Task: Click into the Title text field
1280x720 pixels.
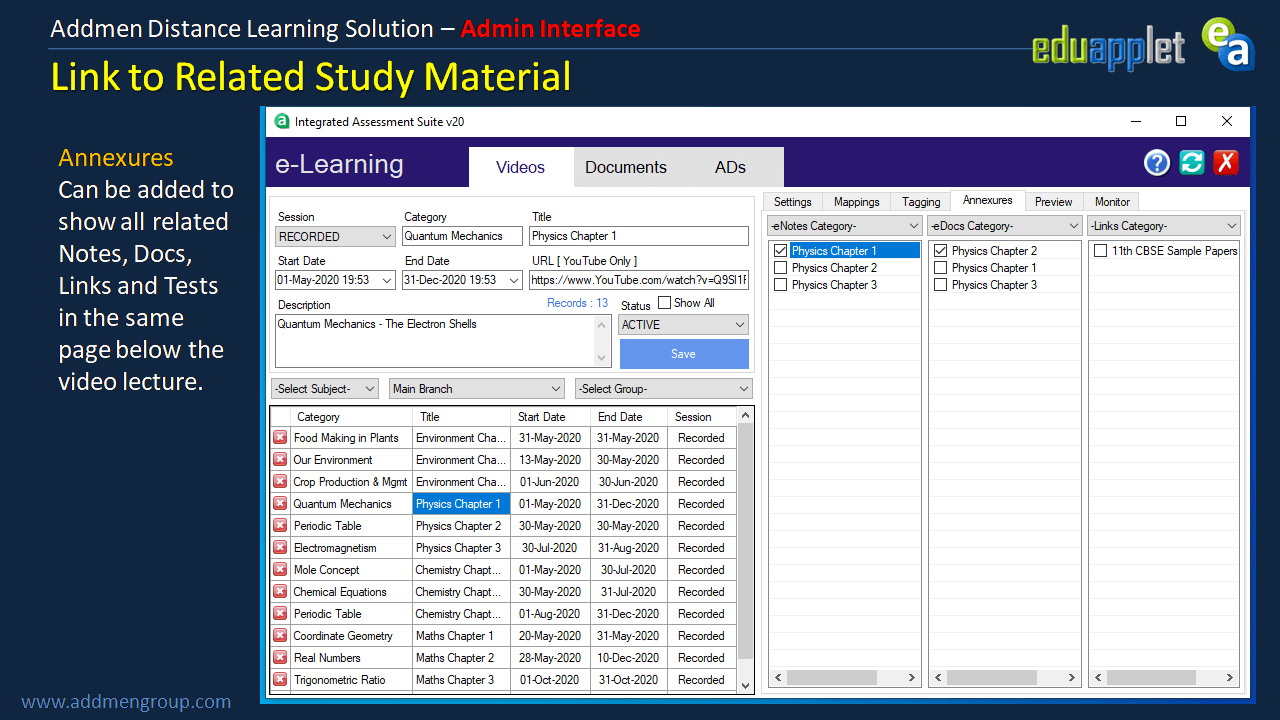Action: pos(639,237)
